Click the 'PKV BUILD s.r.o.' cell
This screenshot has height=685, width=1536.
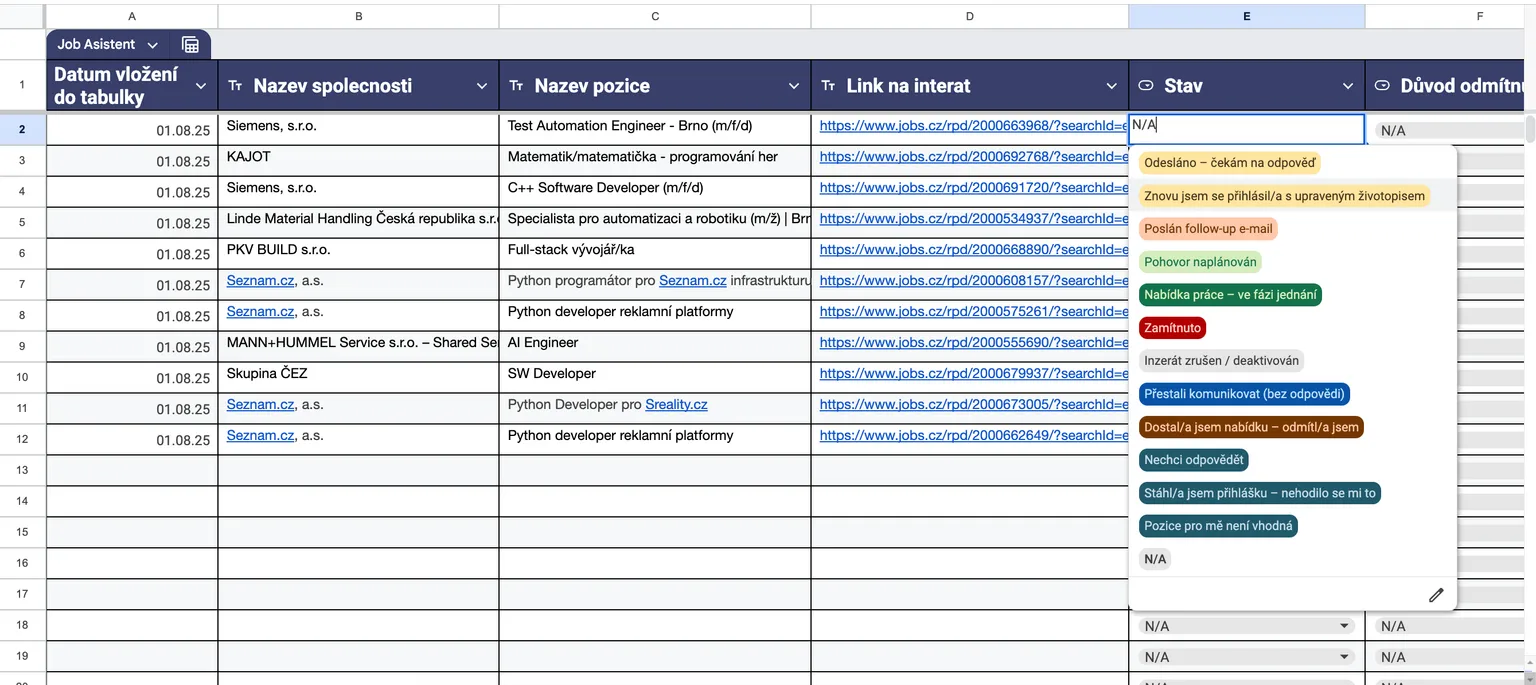coord(358,253)
